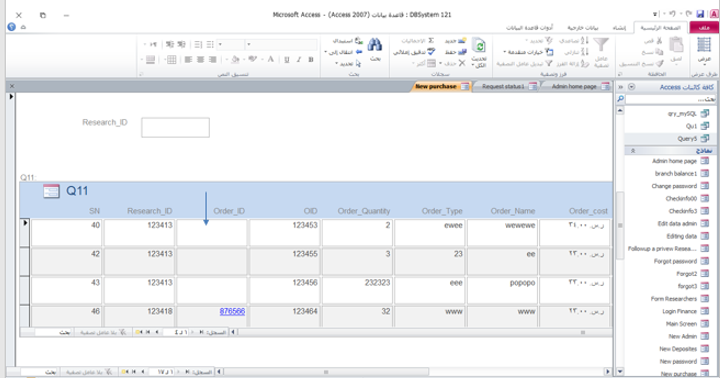Sort ascending with the A-Z icon
The width and height of the screenshot is (720, 378).
pos(584,40)
